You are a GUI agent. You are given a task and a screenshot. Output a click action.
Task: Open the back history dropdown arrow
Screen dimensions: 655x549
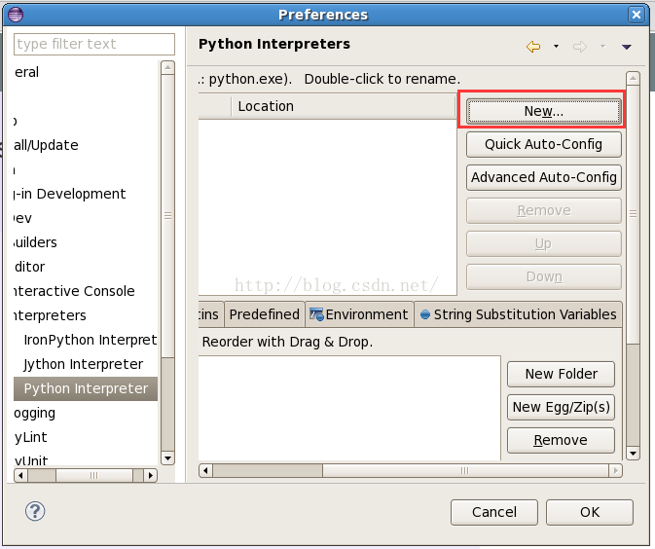[556, 46]
